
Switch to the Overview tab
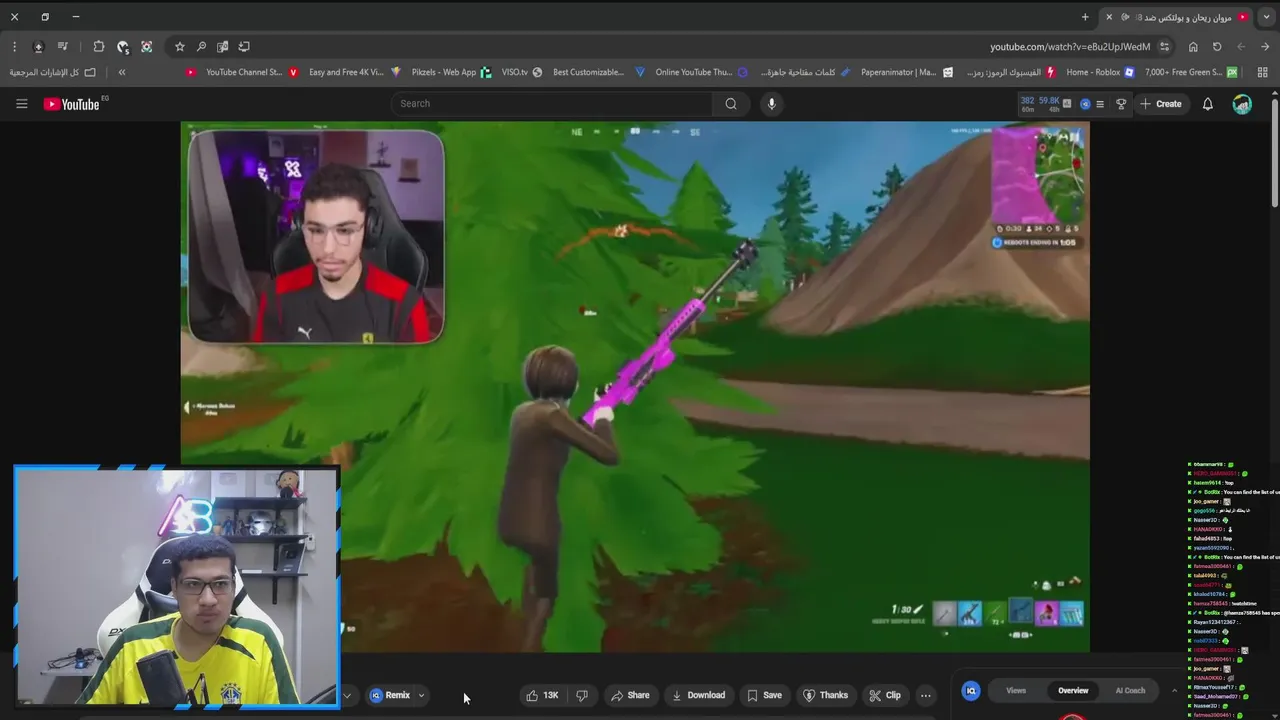(x=1073, y=691)
